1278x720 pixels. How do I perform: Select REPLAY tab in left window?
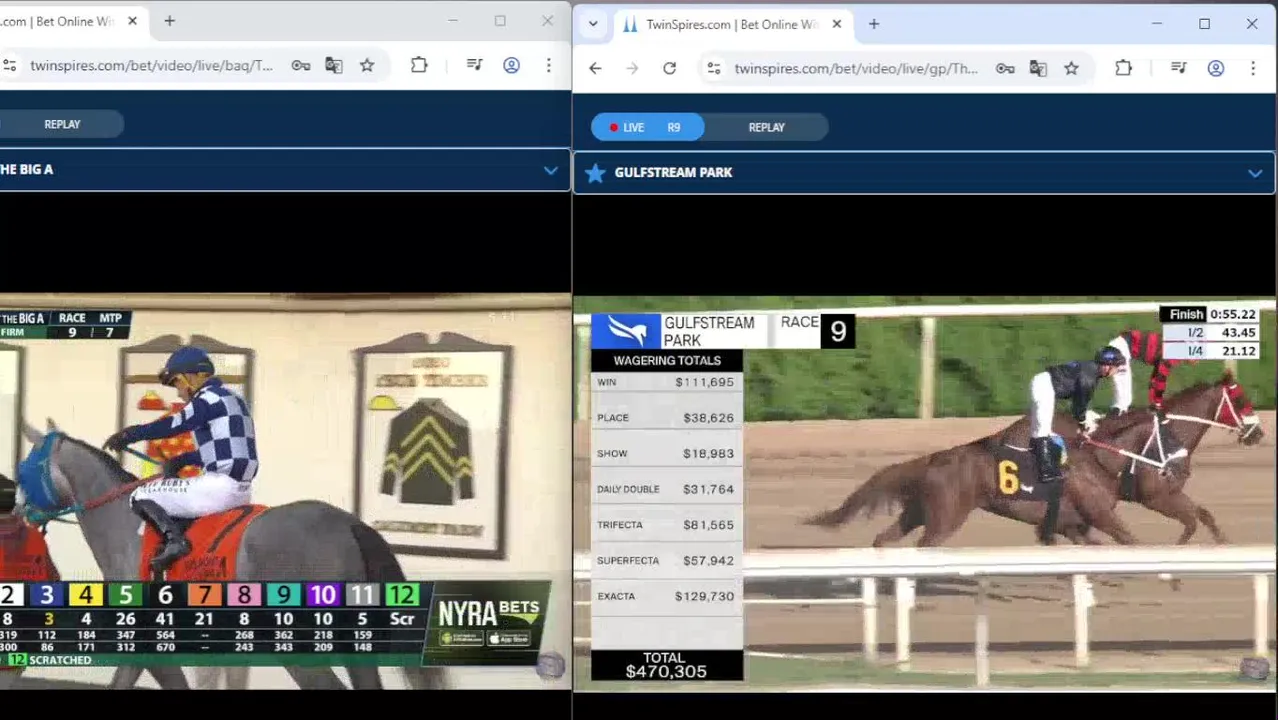point(62,124)
